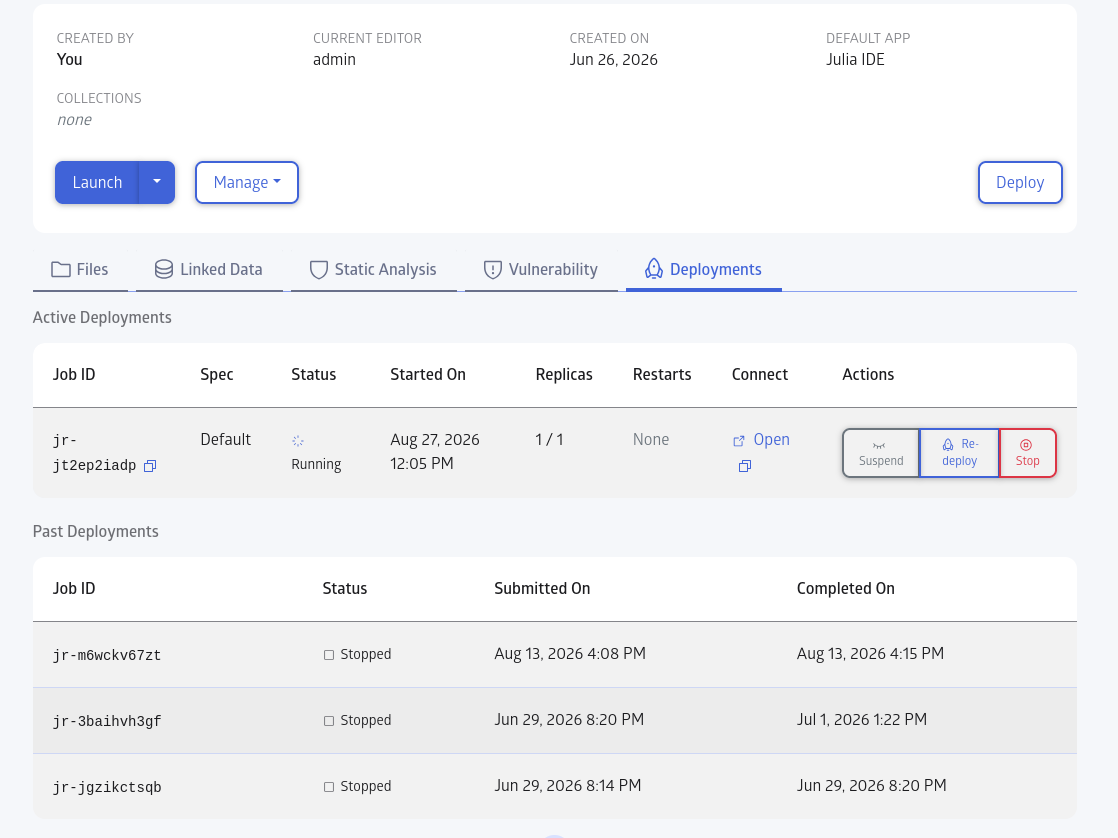Image resolution: width=1118 pixels, height=838 pixels.
Task: Click Aug 13, 2026 4:15 PM cell
Action: (870, 653)
